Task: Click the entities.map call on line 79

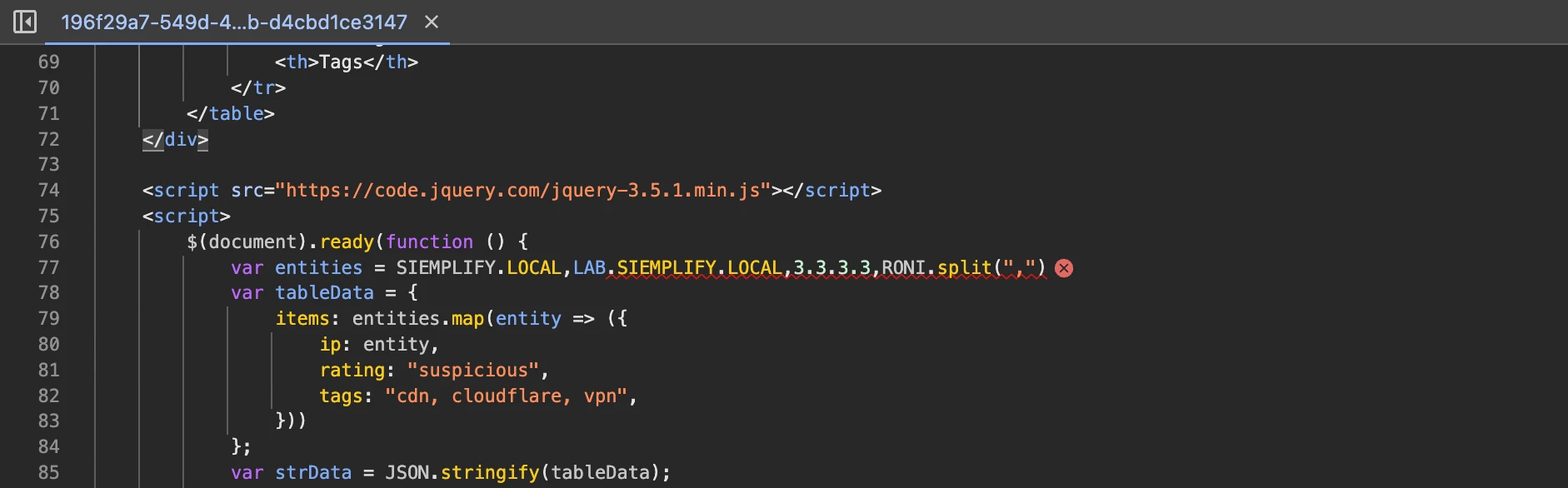Action: click(x=417, y=318)
